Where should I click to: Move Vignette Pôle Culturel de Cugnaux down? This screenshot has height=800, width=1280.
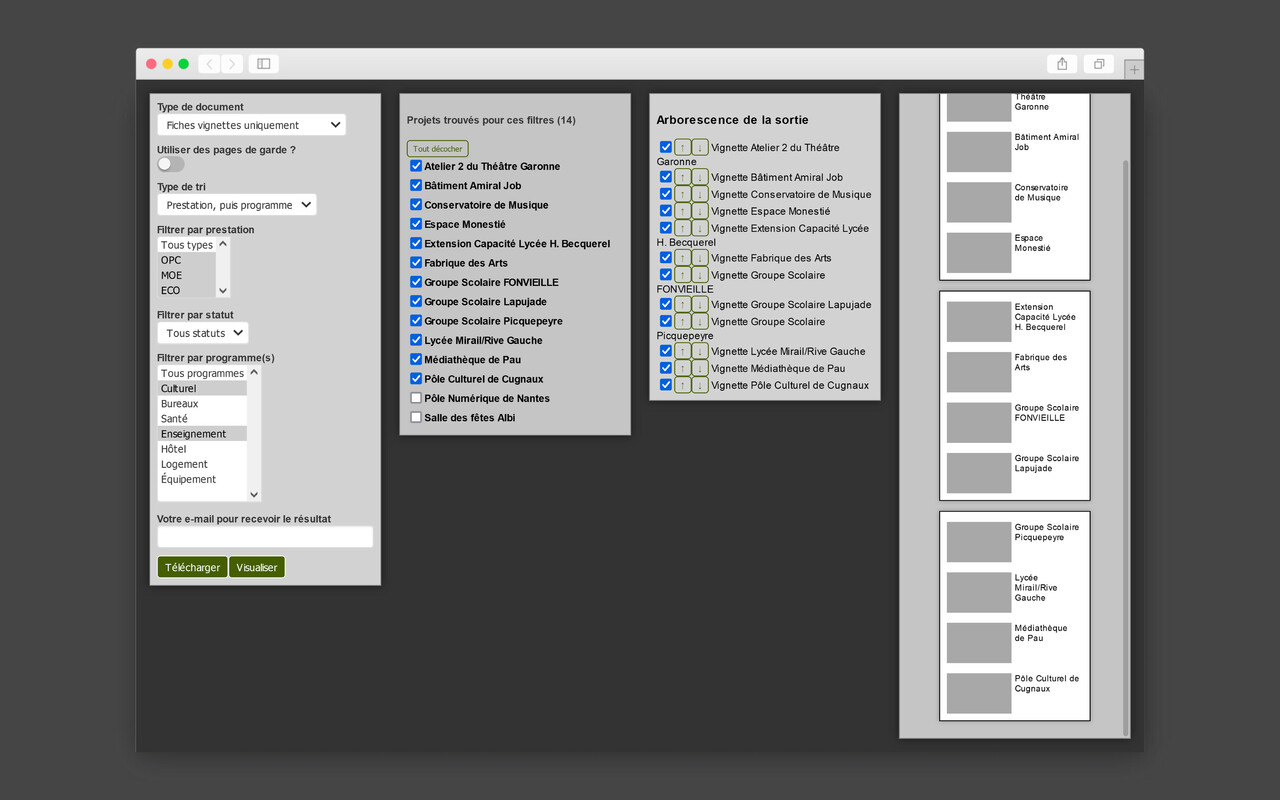700,385
